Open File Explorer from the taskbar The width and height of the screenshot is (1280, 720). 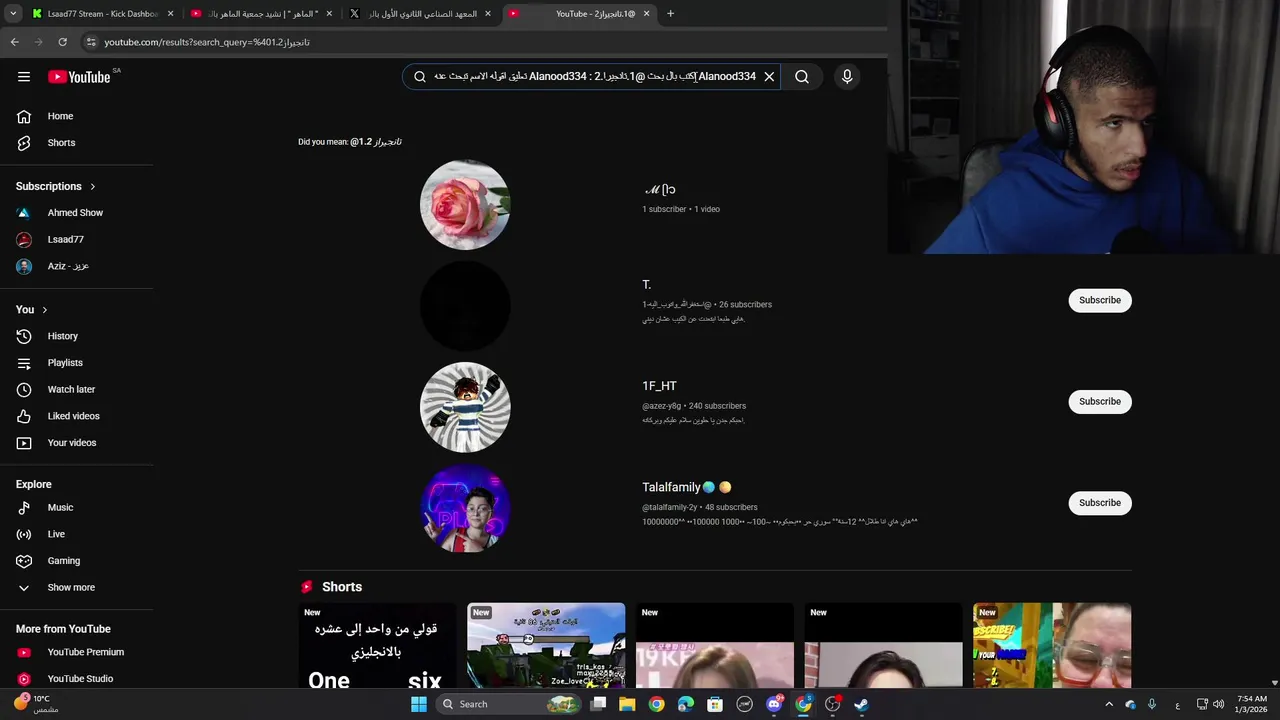coord(627,704)
